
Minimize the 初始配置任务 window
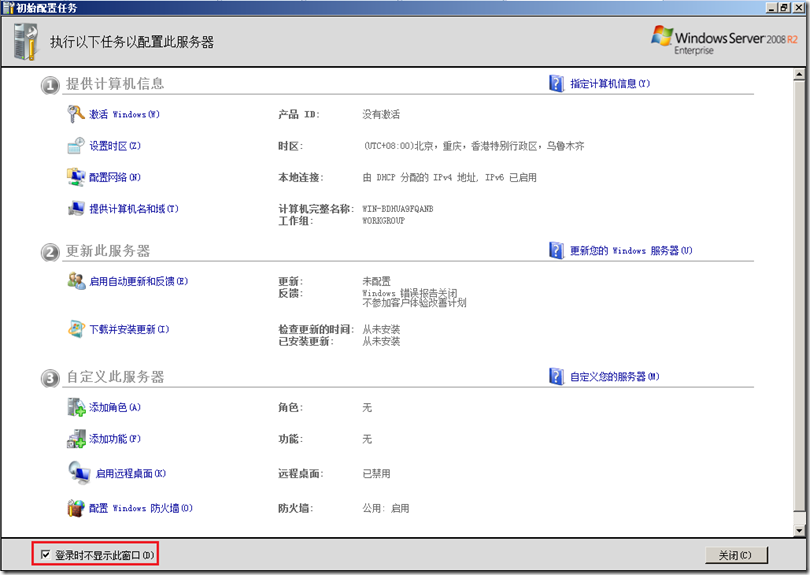point(771,8)
